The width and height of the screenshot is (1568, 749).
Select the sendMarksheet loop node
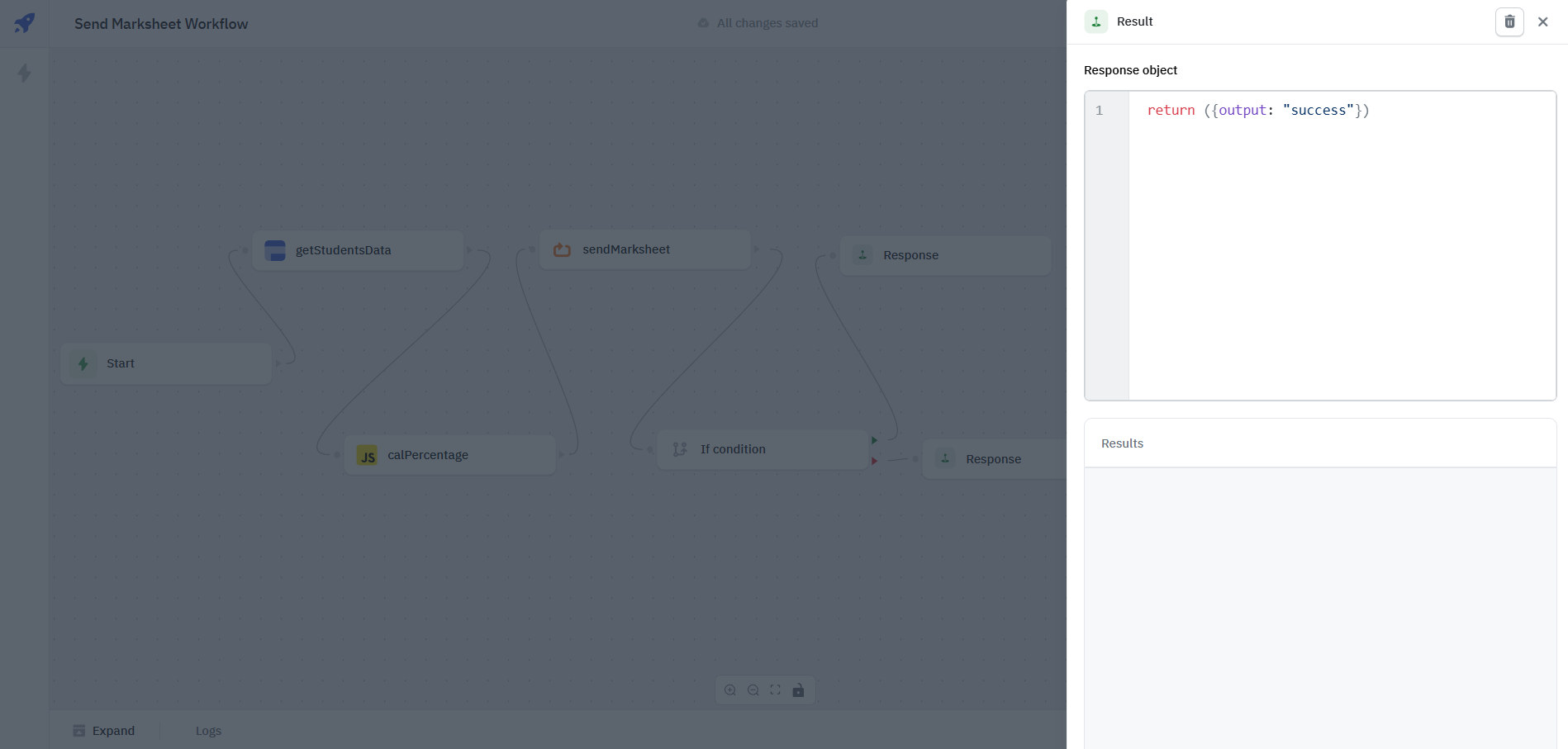point(644,249)
